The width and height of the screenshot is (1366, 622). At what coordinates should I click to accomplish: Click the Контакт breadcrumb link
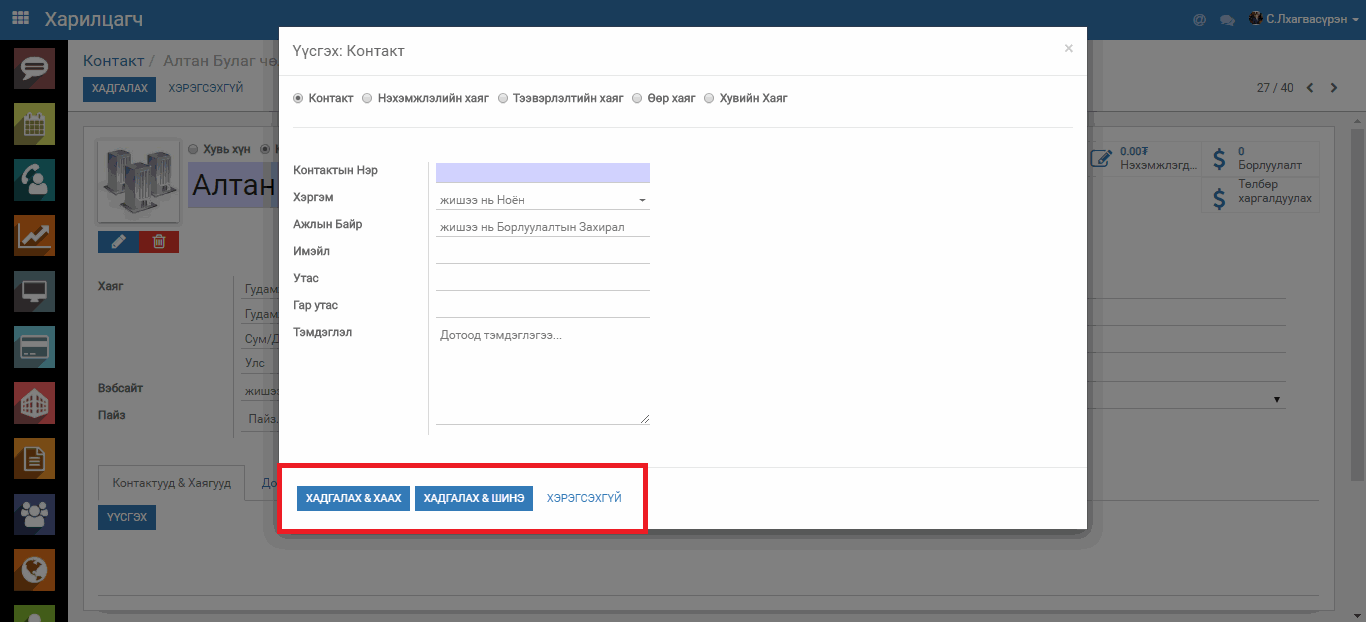pos(113,62)
